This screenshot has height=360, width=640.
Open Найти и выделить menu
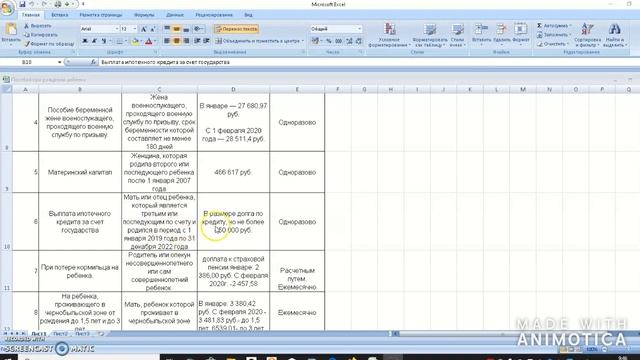tap(615, 35)
